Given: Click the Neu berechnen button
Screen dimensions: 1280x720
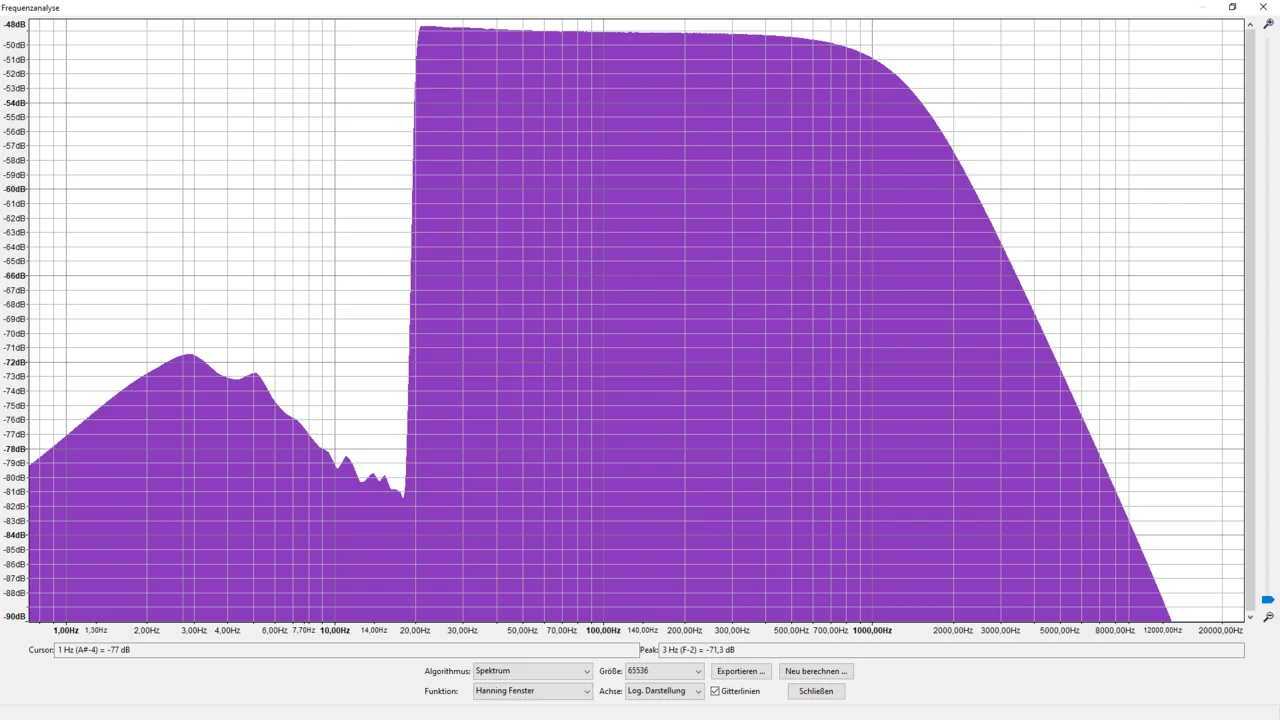Looking at the screenshot, I should coord(816,671).
